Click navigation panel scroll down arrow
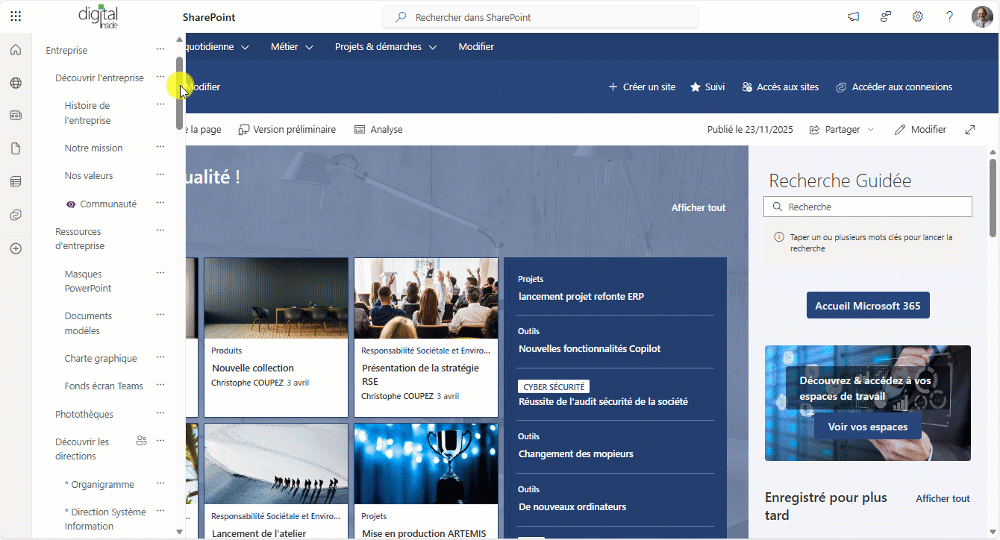 (179, 531)
